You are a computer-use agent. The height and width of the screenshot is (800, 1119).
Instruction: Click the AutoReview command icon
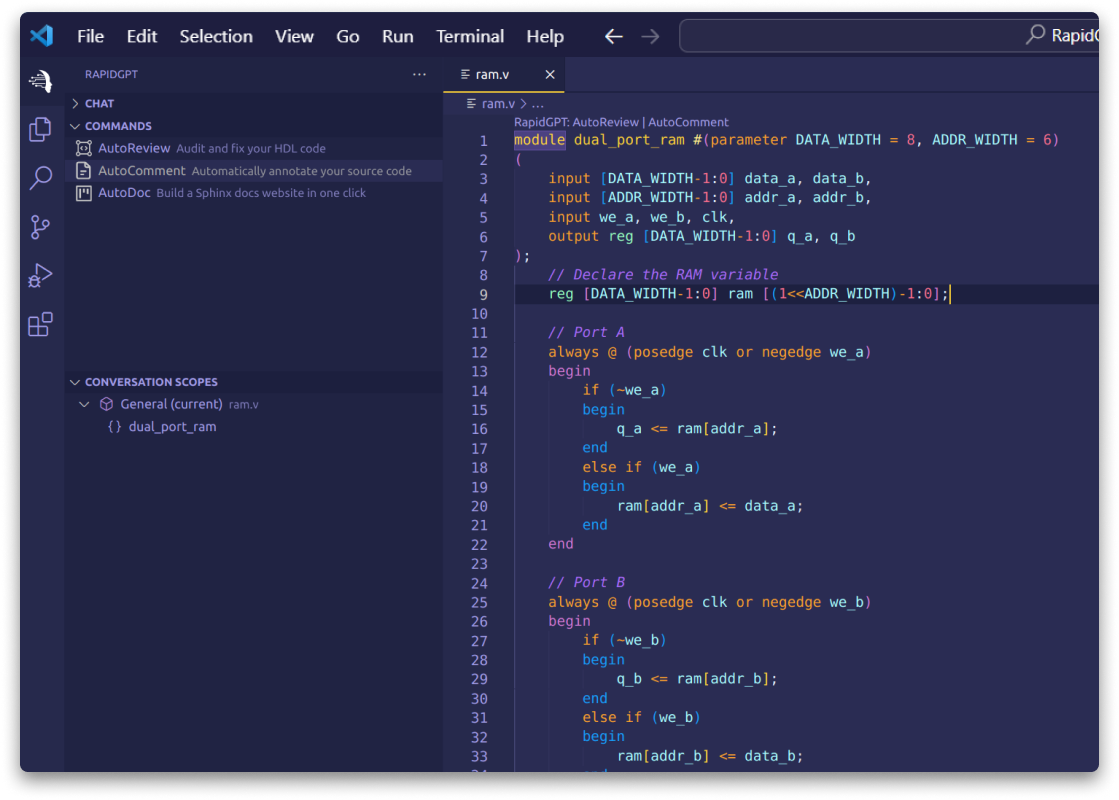point(84,148)
